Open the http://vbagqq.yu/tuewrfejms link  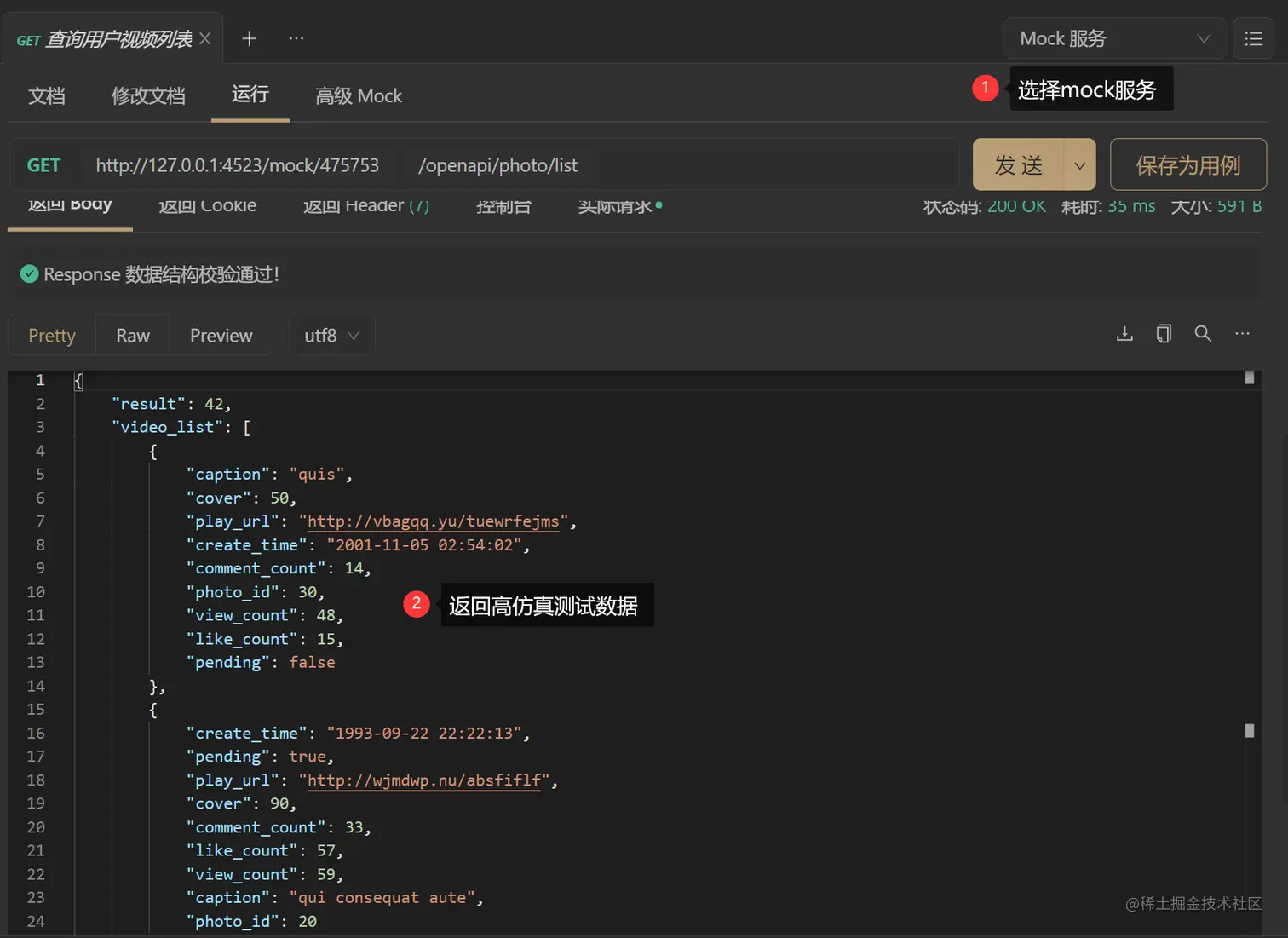pyautogui.click(x=433, y=521)
